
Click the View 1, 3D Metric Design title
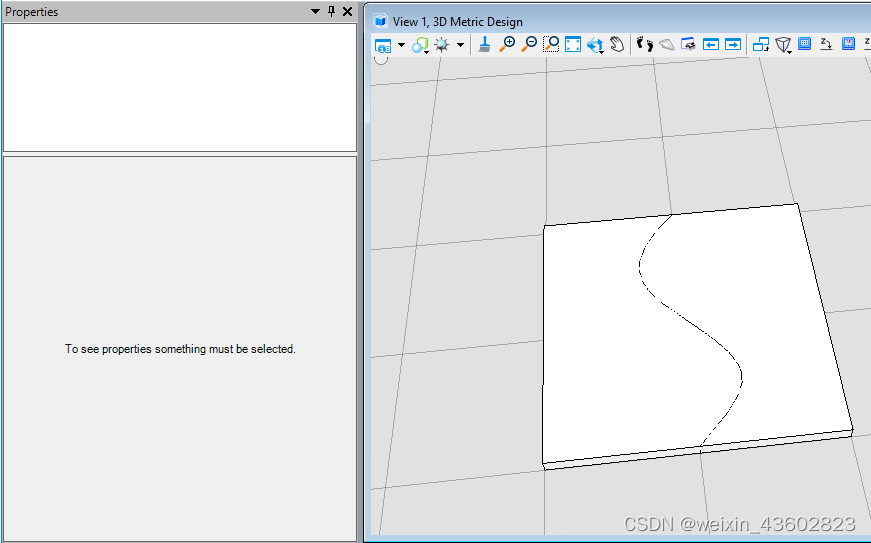click(458, 22)
